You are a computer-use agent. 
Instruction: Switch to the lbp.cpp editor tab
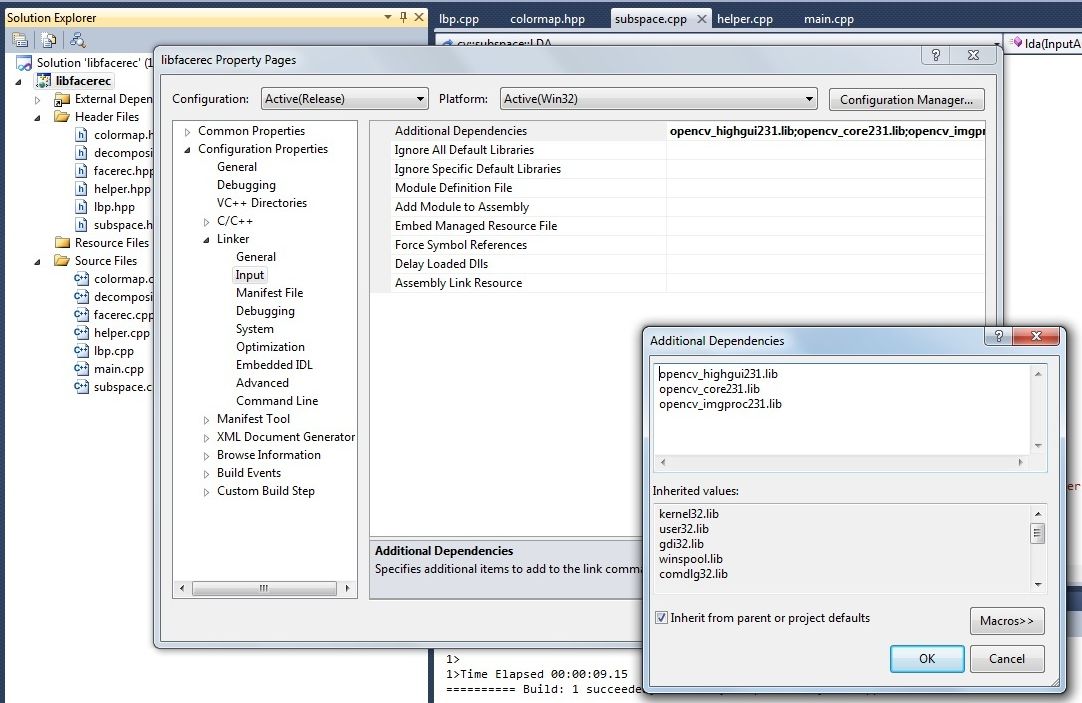tap(459, 19)
